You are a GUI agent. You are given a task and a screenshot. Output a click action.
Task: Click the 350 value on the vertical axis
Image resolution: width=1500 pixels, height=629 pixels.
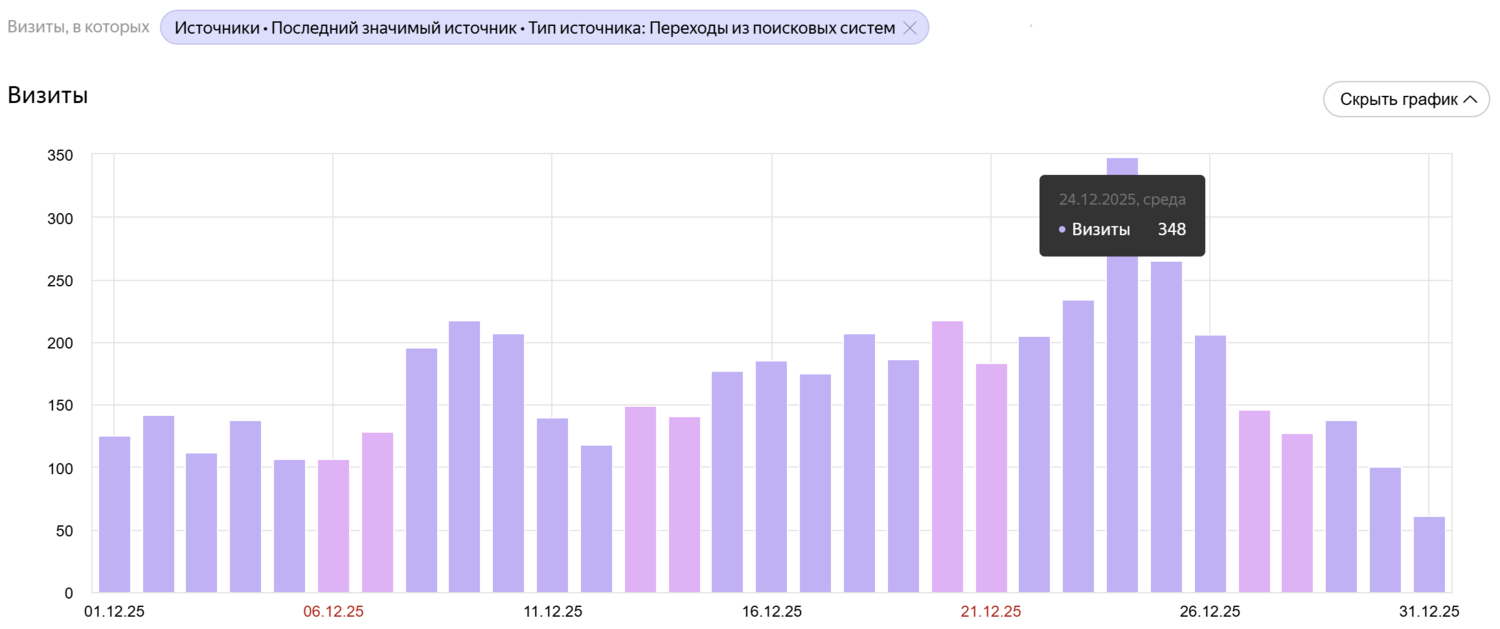(x=60, y=155)
